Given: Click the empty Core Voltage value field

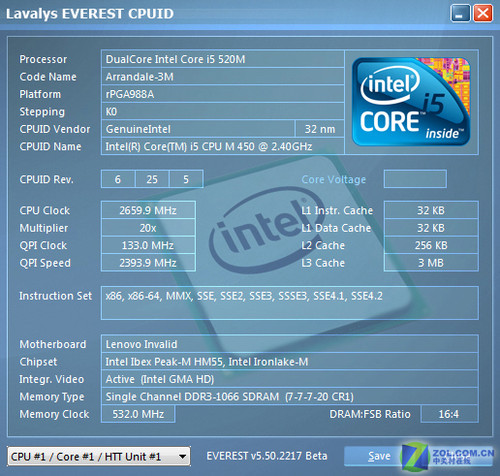Looking at the screenshot, I should tap(415, 179).
